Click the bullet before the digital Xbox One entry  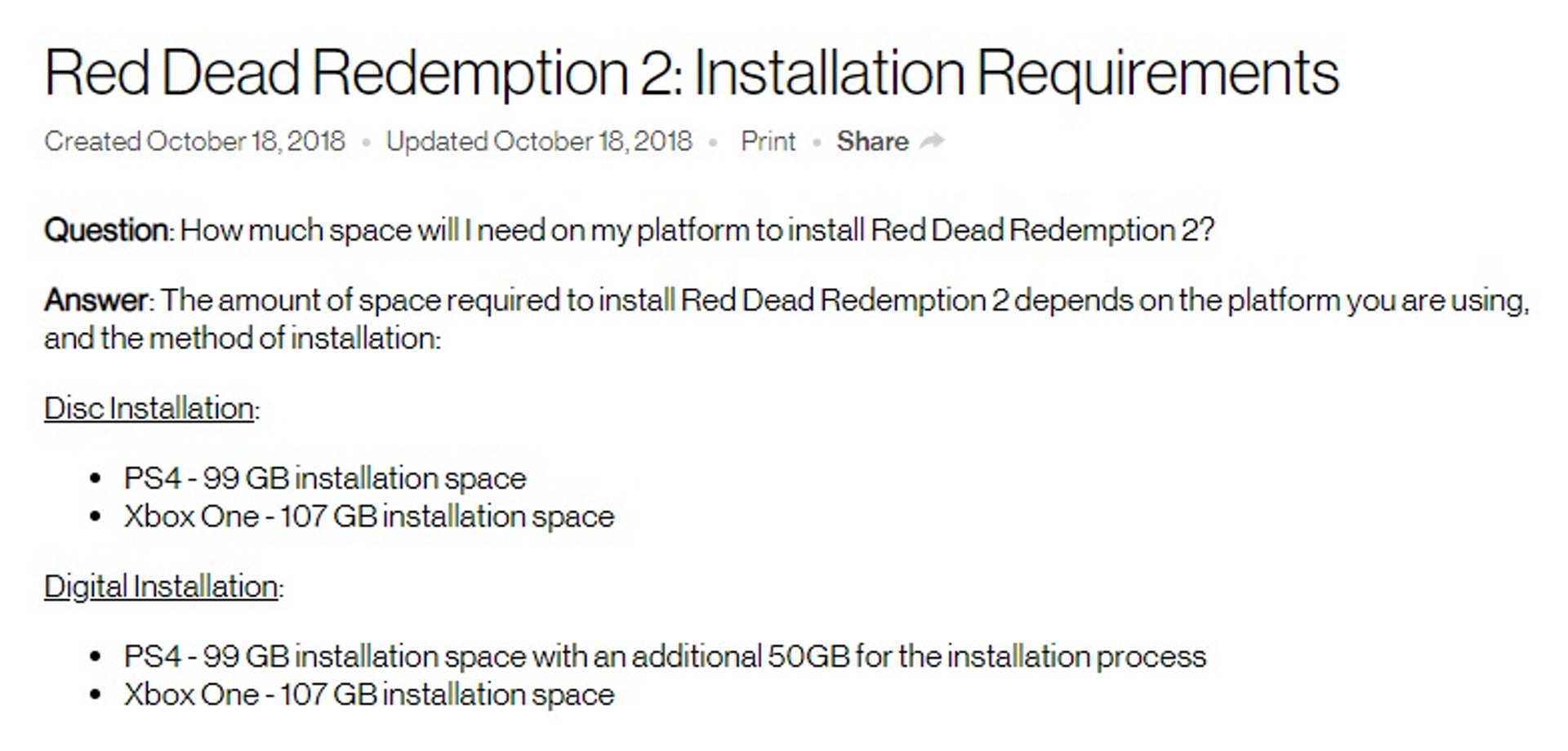point(96,695)
